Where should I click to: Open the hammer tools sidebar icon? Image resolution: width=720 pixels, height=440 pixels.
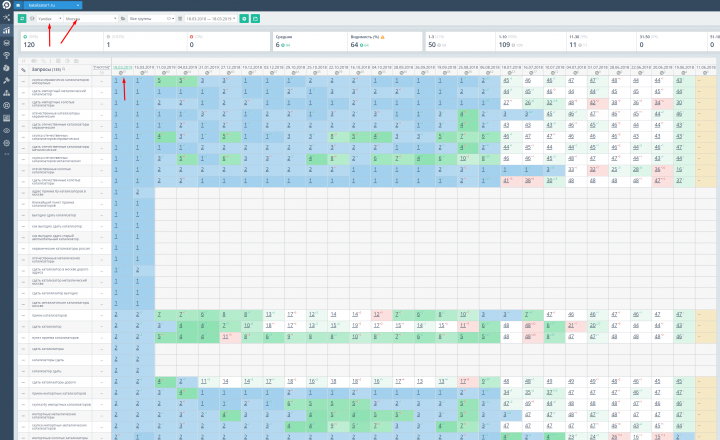click(6, 80)
